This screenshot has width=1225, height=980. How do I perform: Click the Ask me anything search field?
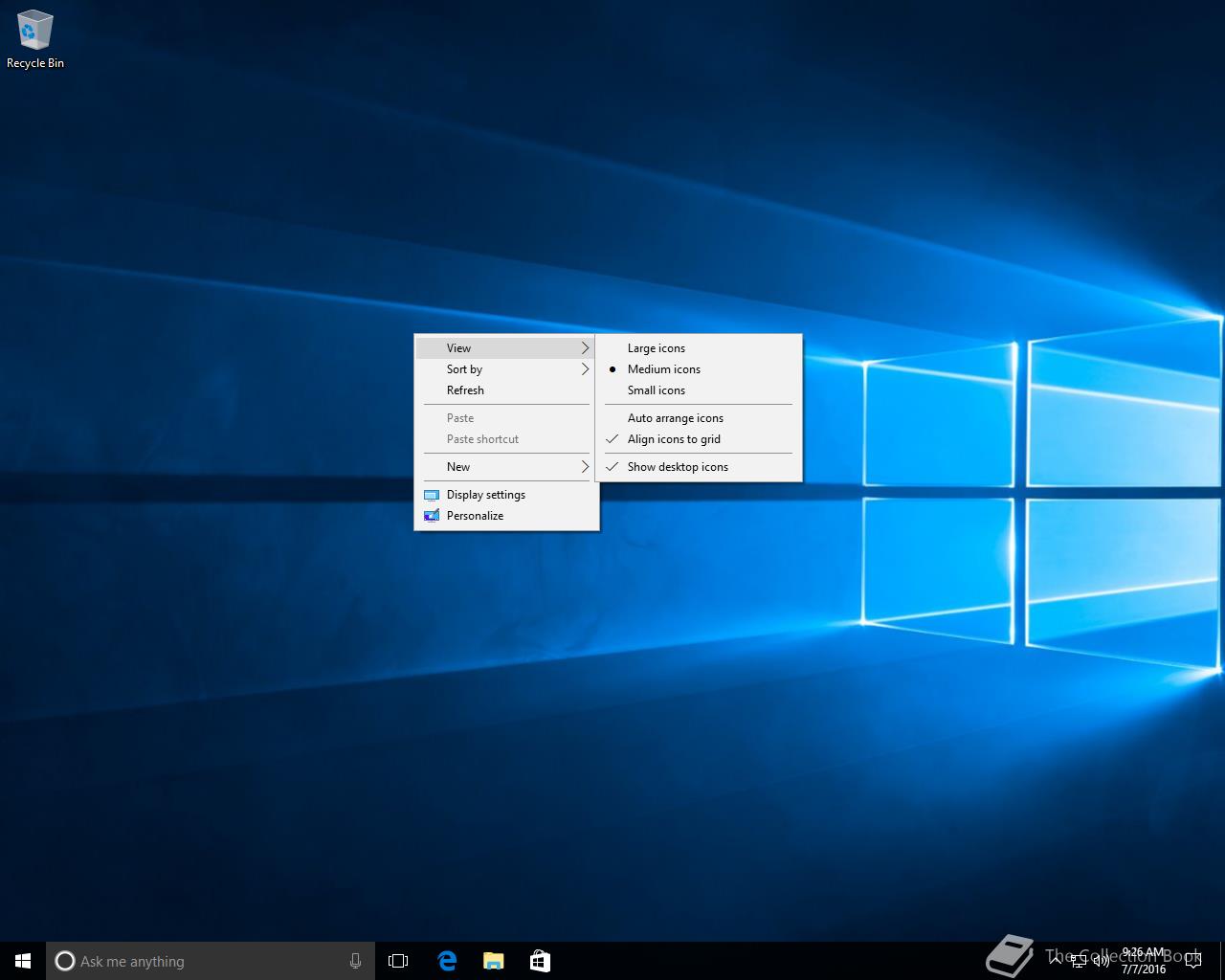[211, 961]
